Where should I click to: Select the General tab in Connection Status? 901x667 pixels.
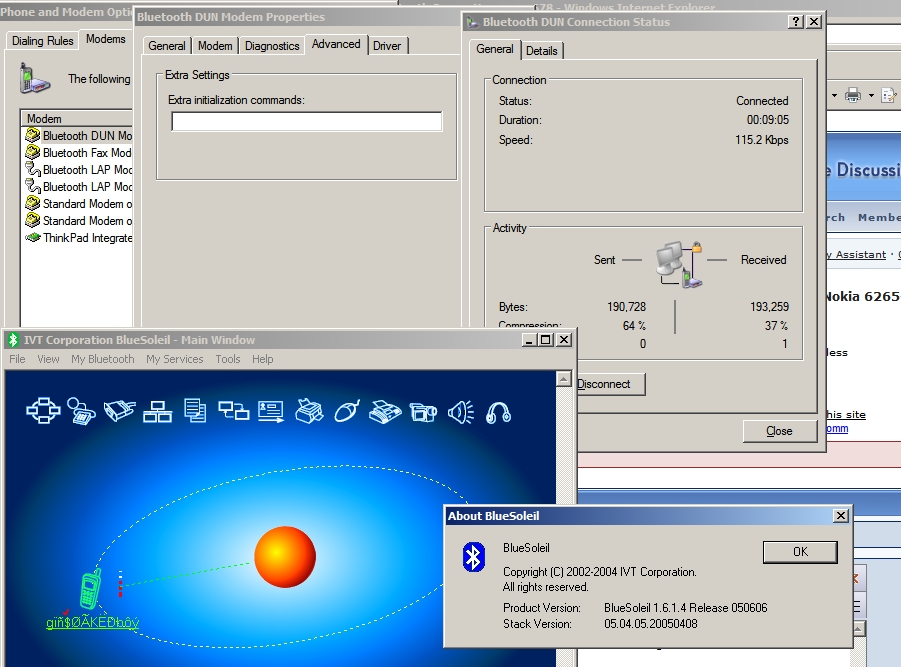tap(495, 49)
